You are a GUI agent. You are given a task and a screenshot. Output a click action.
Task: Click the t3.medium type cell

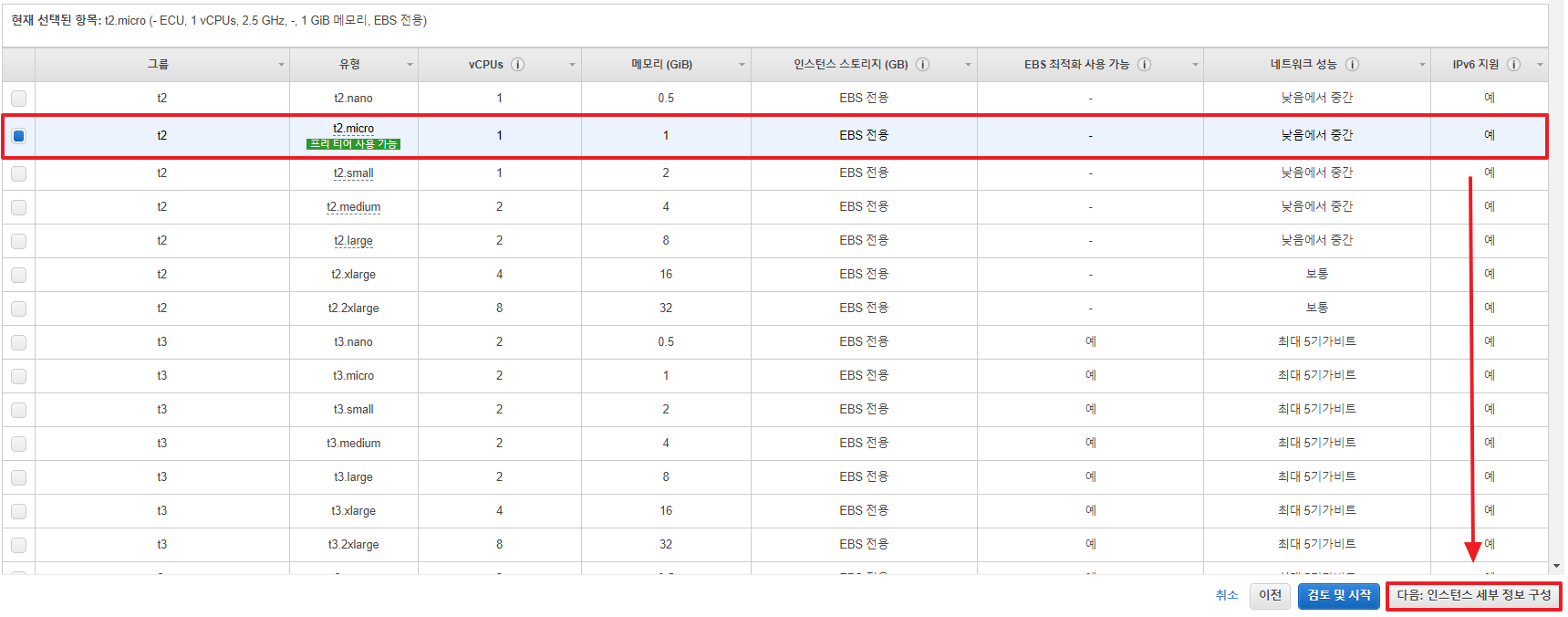click(x=353, y=444)
